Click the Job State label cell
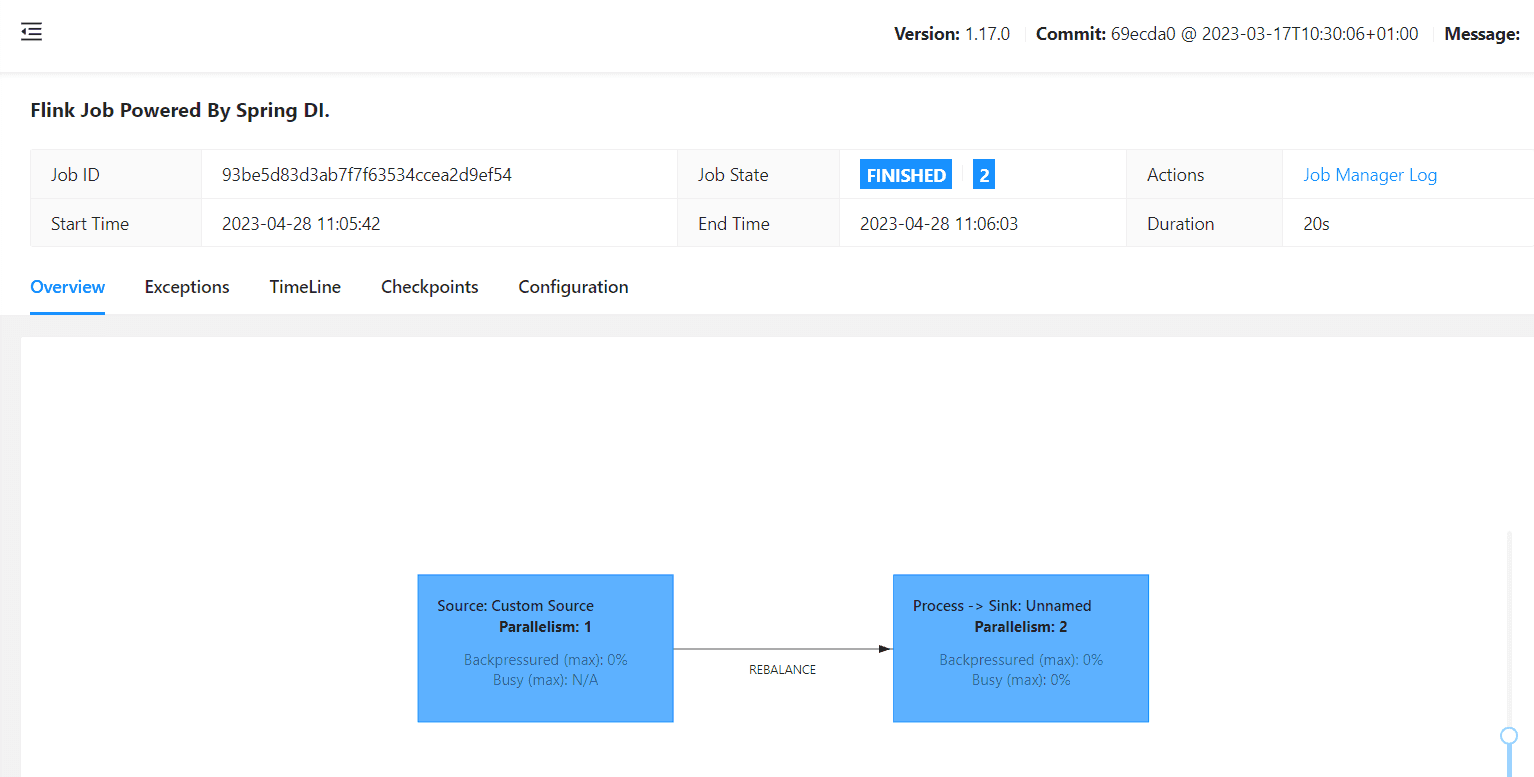This screenshot has width=1534, height=777. tap(758, 175)
